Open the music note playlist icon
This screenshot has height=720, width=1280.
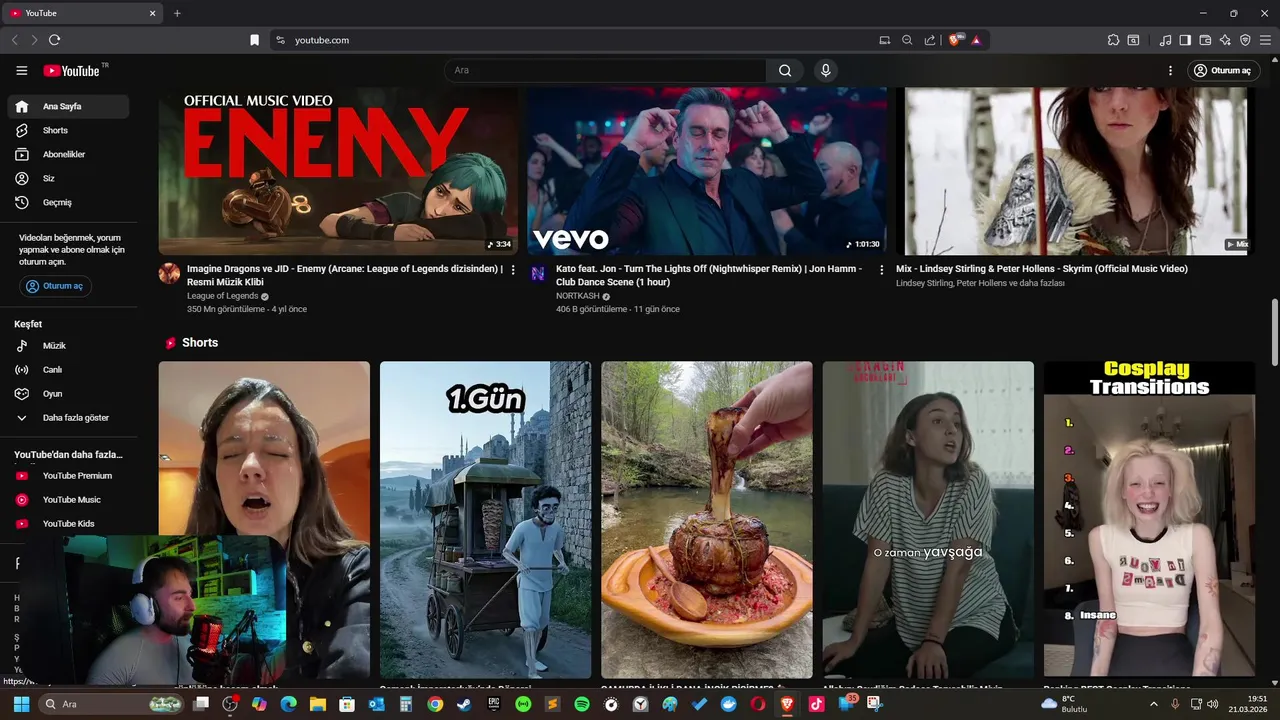click(x=1165, y=40)
